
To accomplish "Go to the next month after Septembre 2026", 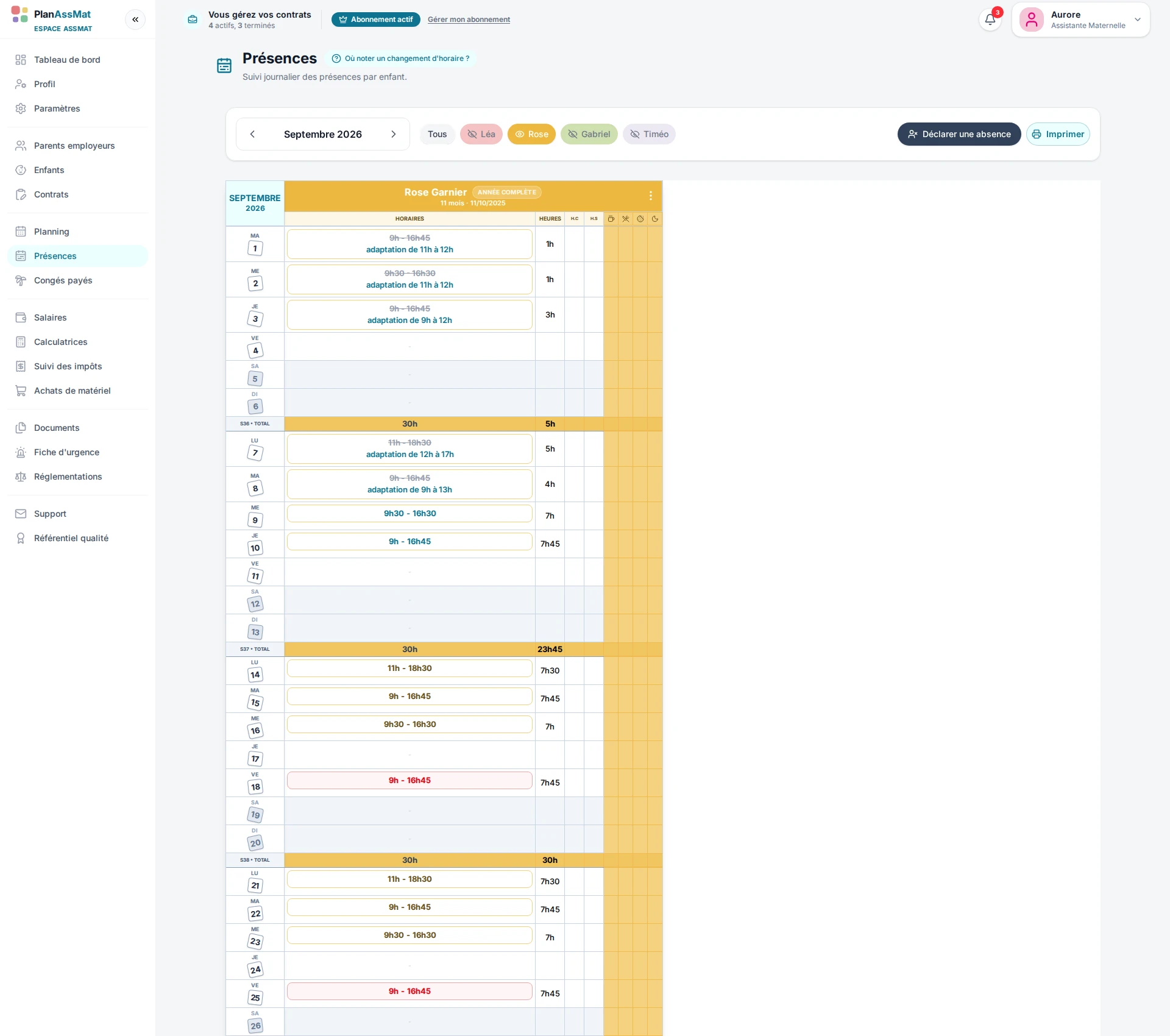I will click(x=394, y=134).
